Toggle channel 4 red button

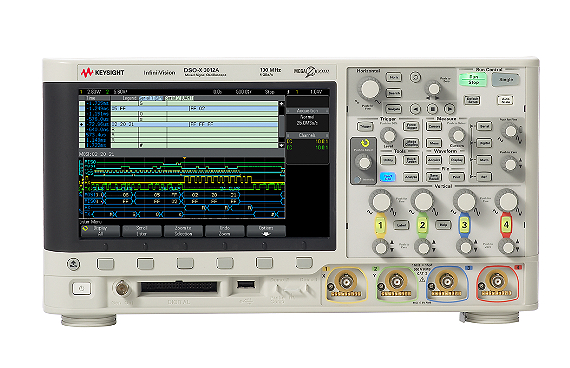point(506,225)
